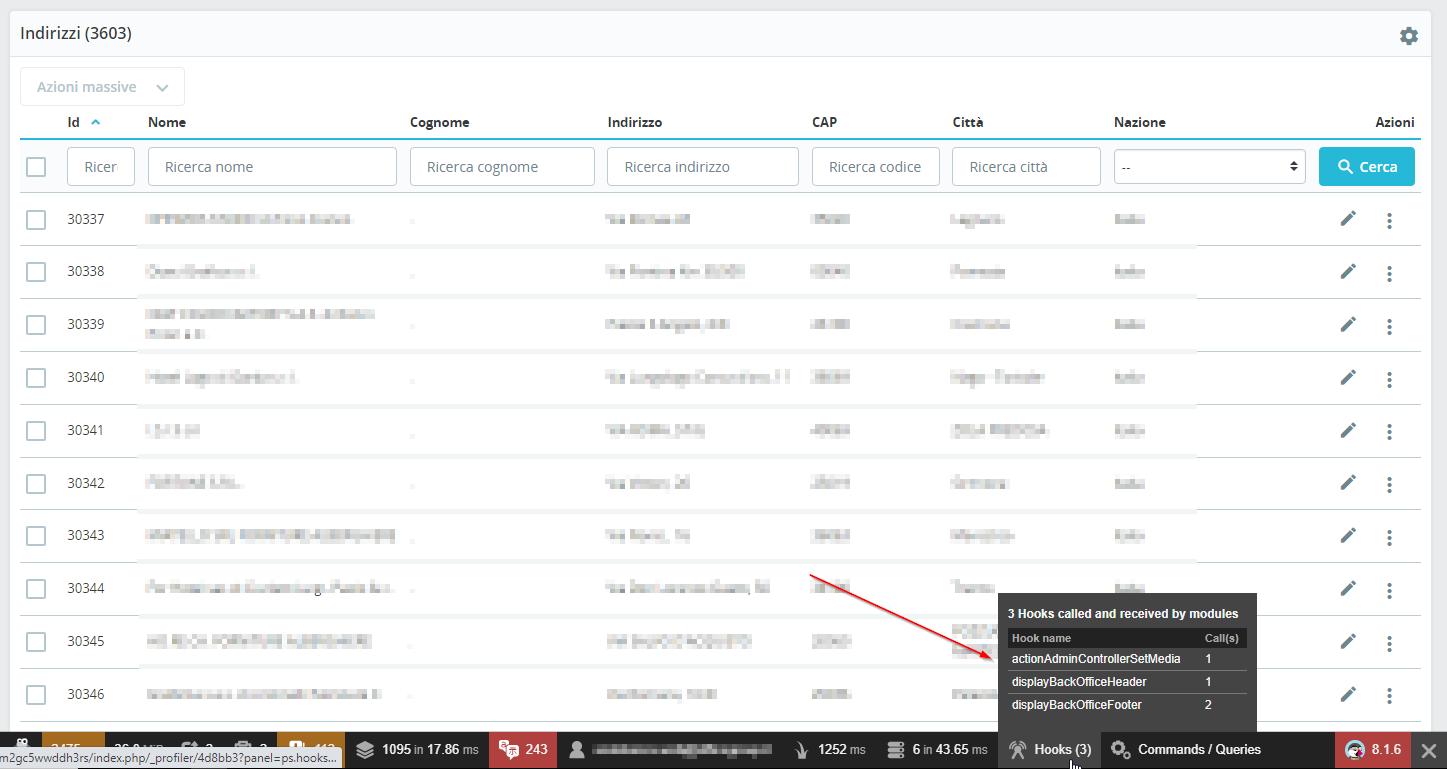Open more actions for row 30344
Image resolution: width=1447 pixels, height=769 pixels.
tap(1389, 590)
